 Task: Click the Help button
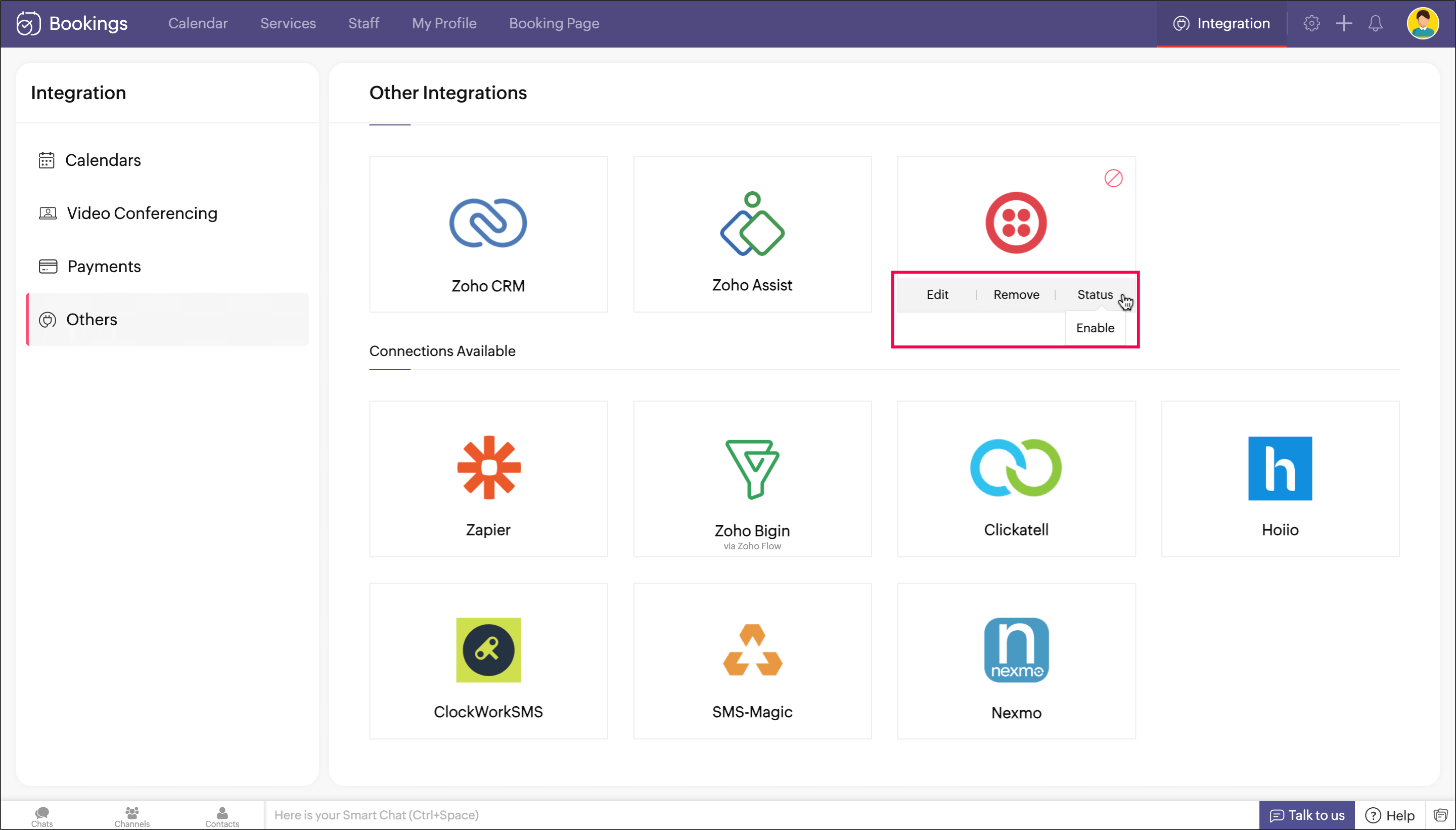pos(1389,815)
